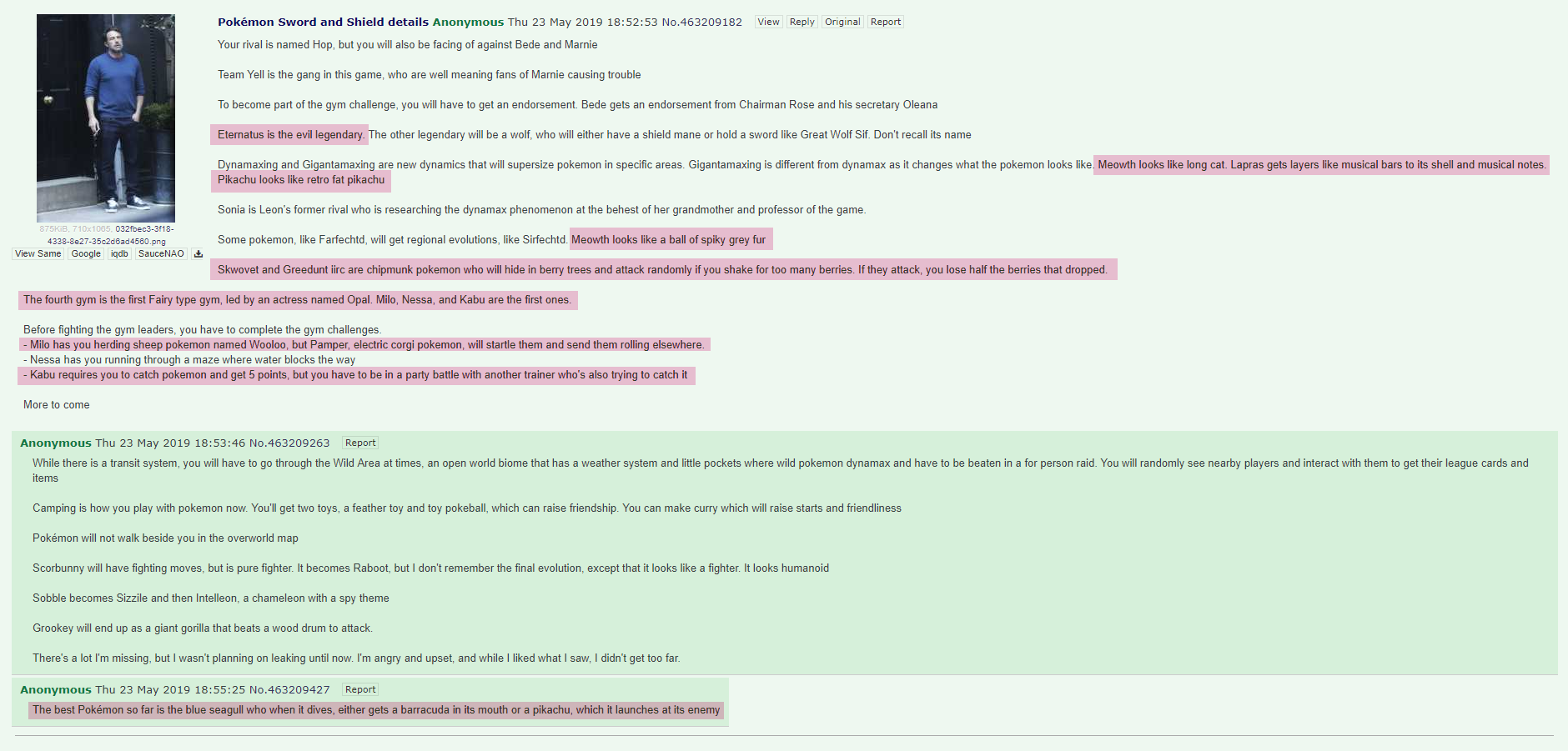The image size is (1568, 751).
Task: Open the man in blue sweater thumbnail
Action: [x=106, y=118]
